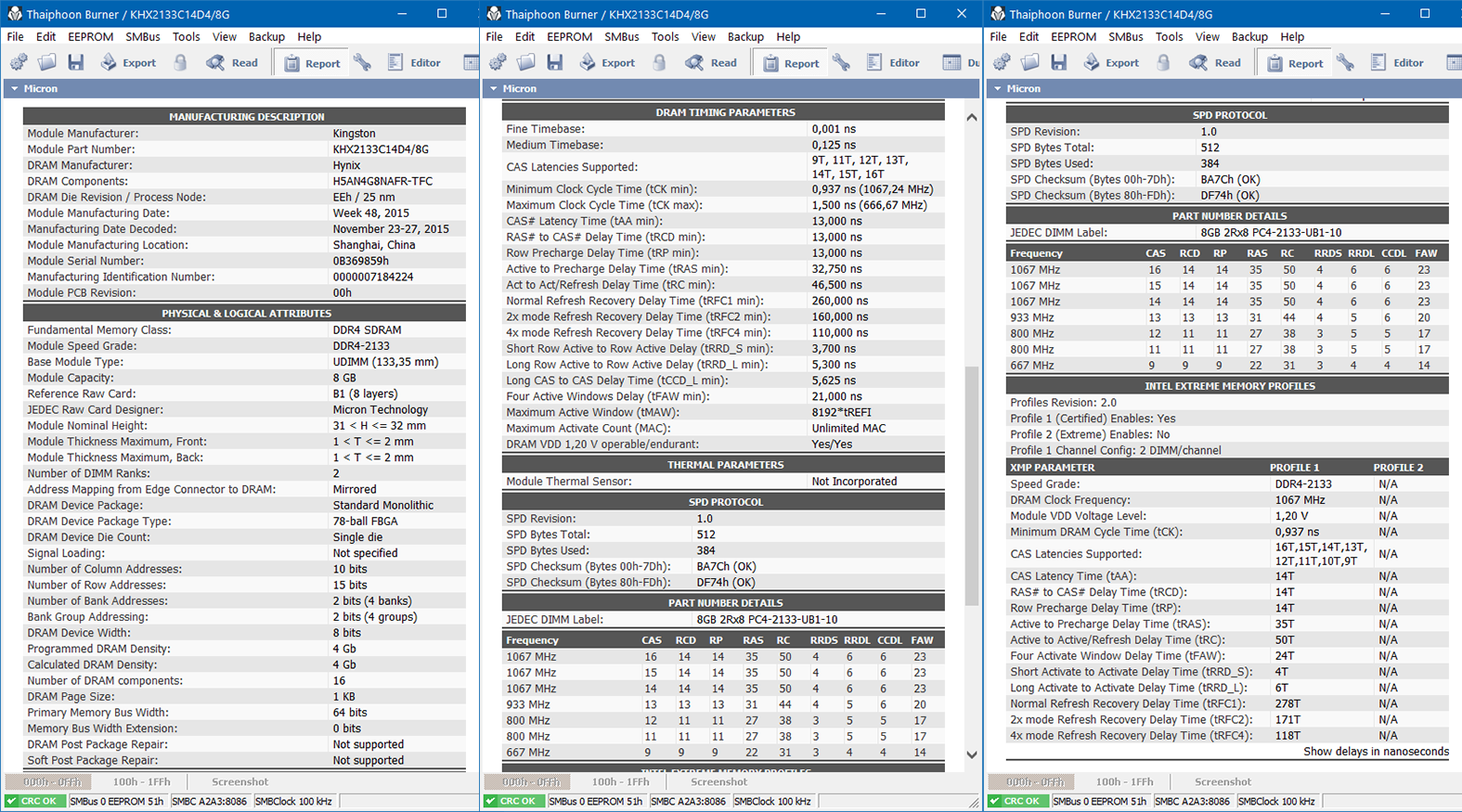Click the save floppy icon in left window toolbar
Image resolution: width=1462 pixels, height=812 pixels.
[76, 62]
